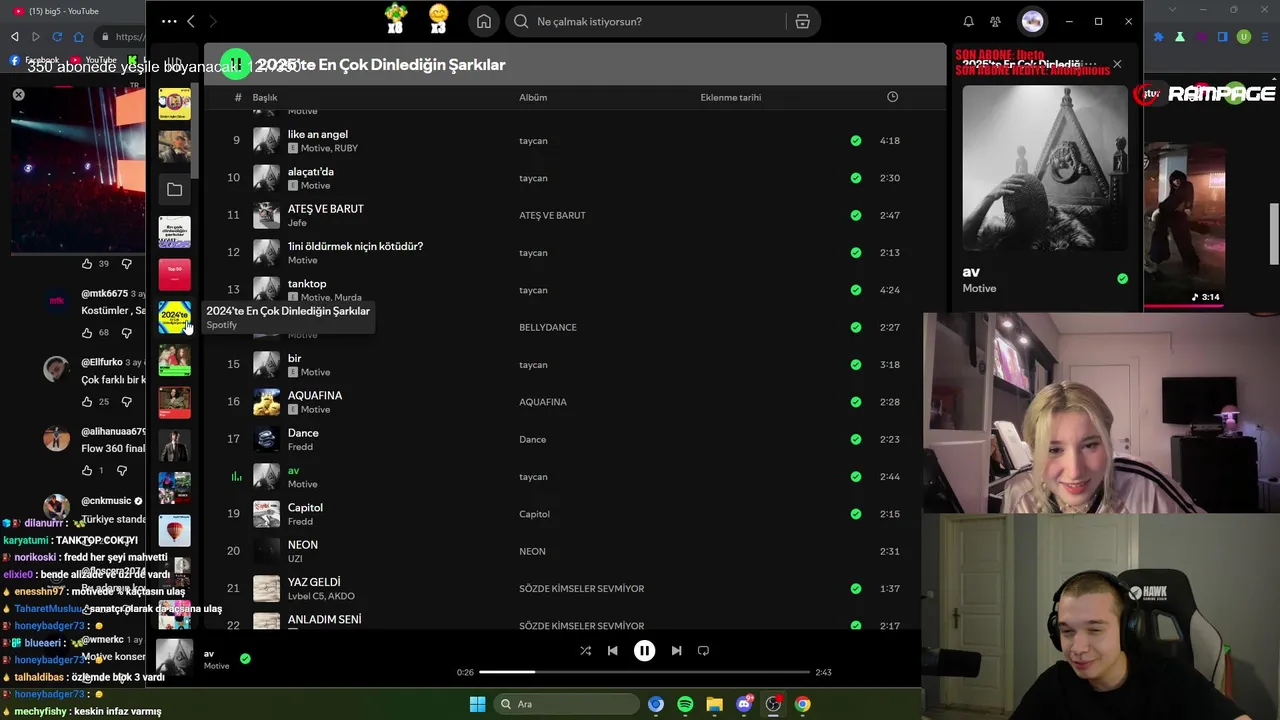This screenshot has height=720, width=1280.
Task: Toggle saved check for 'tanktop'
Action: (855, 290)
